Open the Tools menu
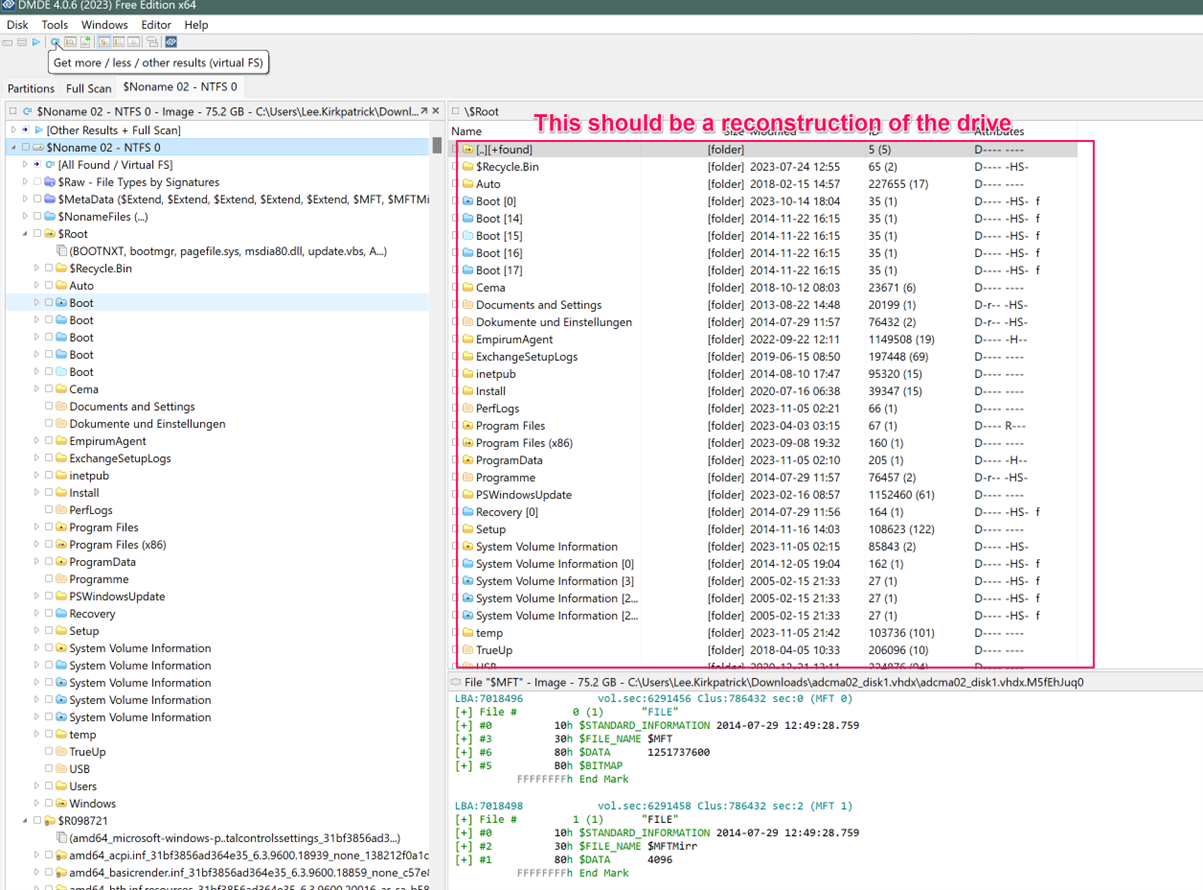This screenshot has height=890, width=1203. point(54,24)
